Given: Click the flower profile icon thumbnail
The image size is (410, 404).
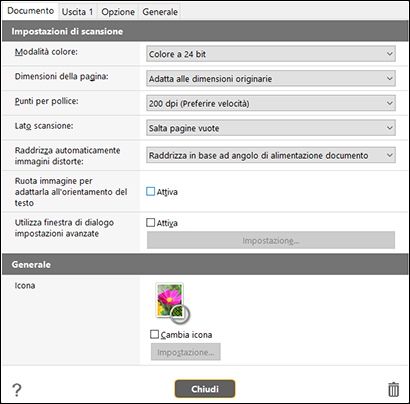Looking at the screenshot, I should pos(172,303).
